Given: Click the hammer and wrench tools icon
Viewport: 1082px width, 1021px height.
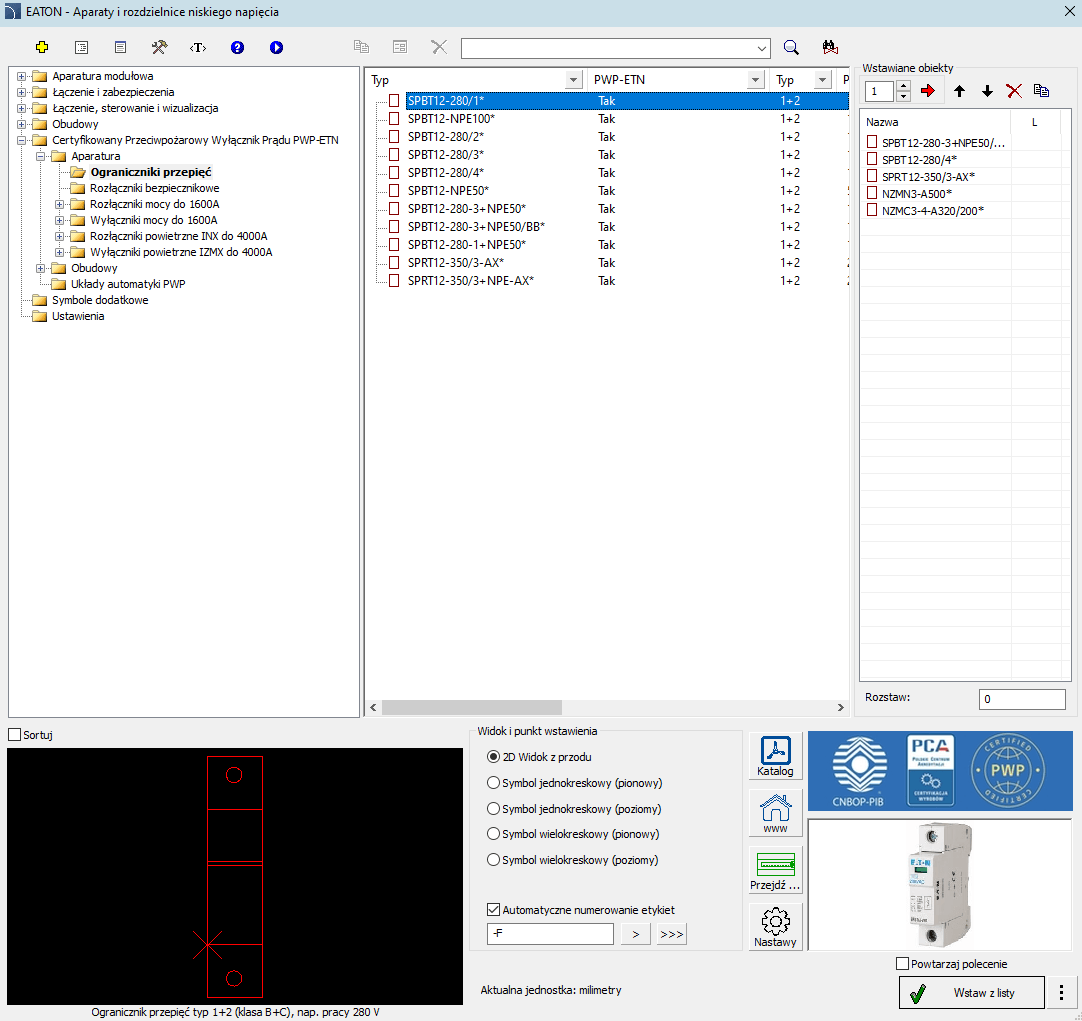Looking at the screenshot, I should click(159, 48).
